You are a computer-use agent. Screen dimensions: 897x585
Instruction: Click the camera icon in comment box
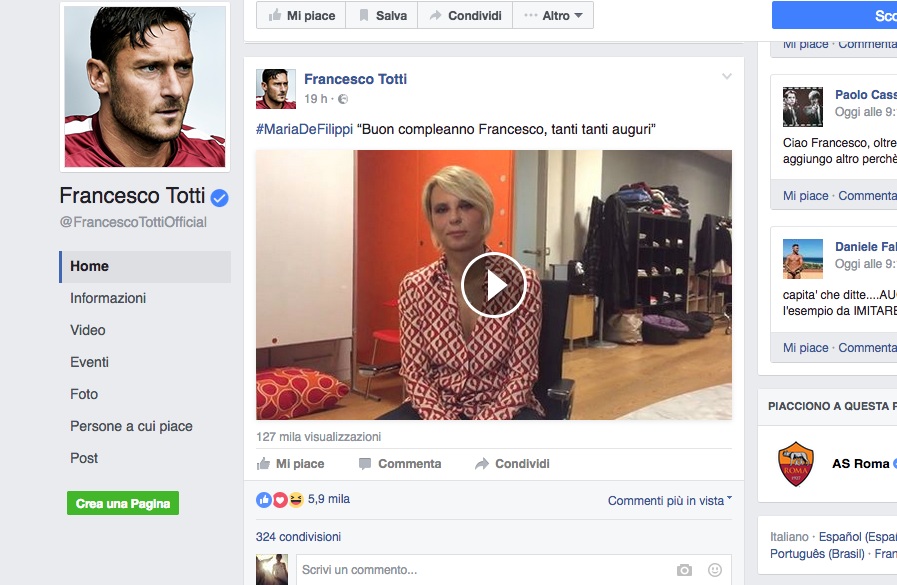(x=684, y=570)
